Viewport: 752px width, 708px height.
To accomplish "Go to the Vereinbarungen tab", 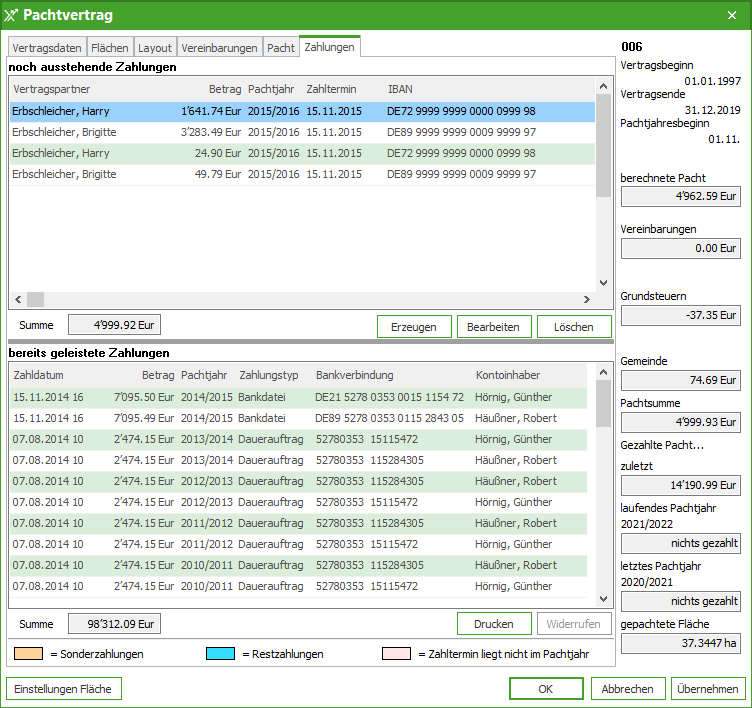I will click(x=219, y=47).
